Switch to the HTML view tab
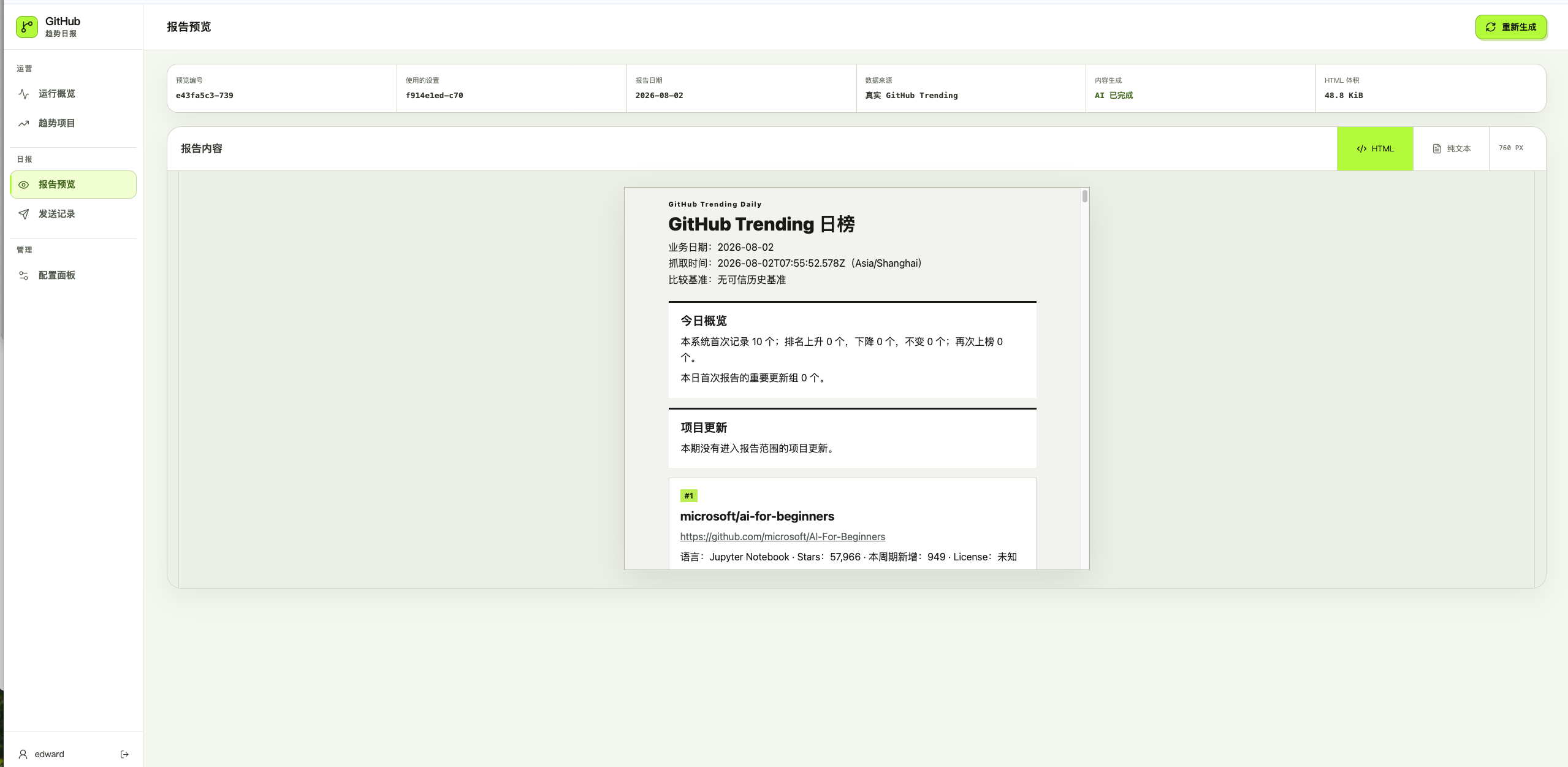The image size is (1568, 767). pyautogui.click(x=1375, y=148)
